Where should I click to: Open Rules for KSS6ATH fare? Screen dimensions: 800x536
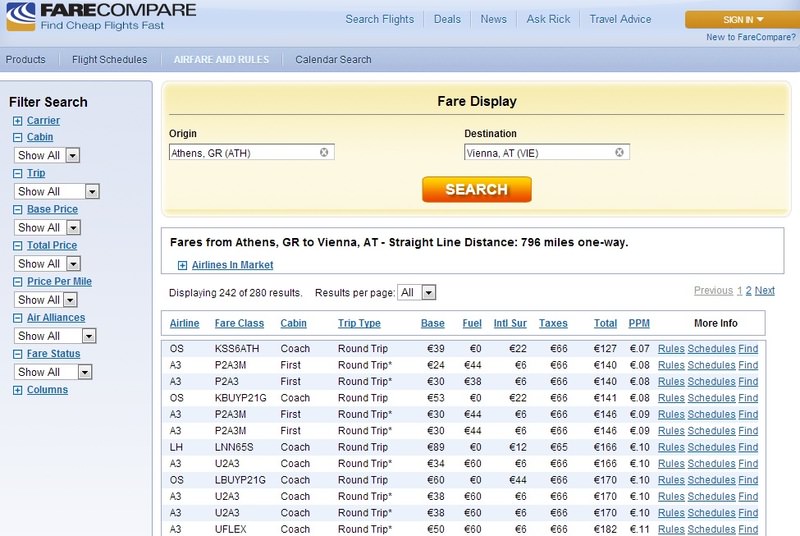(x=671, y=349)
